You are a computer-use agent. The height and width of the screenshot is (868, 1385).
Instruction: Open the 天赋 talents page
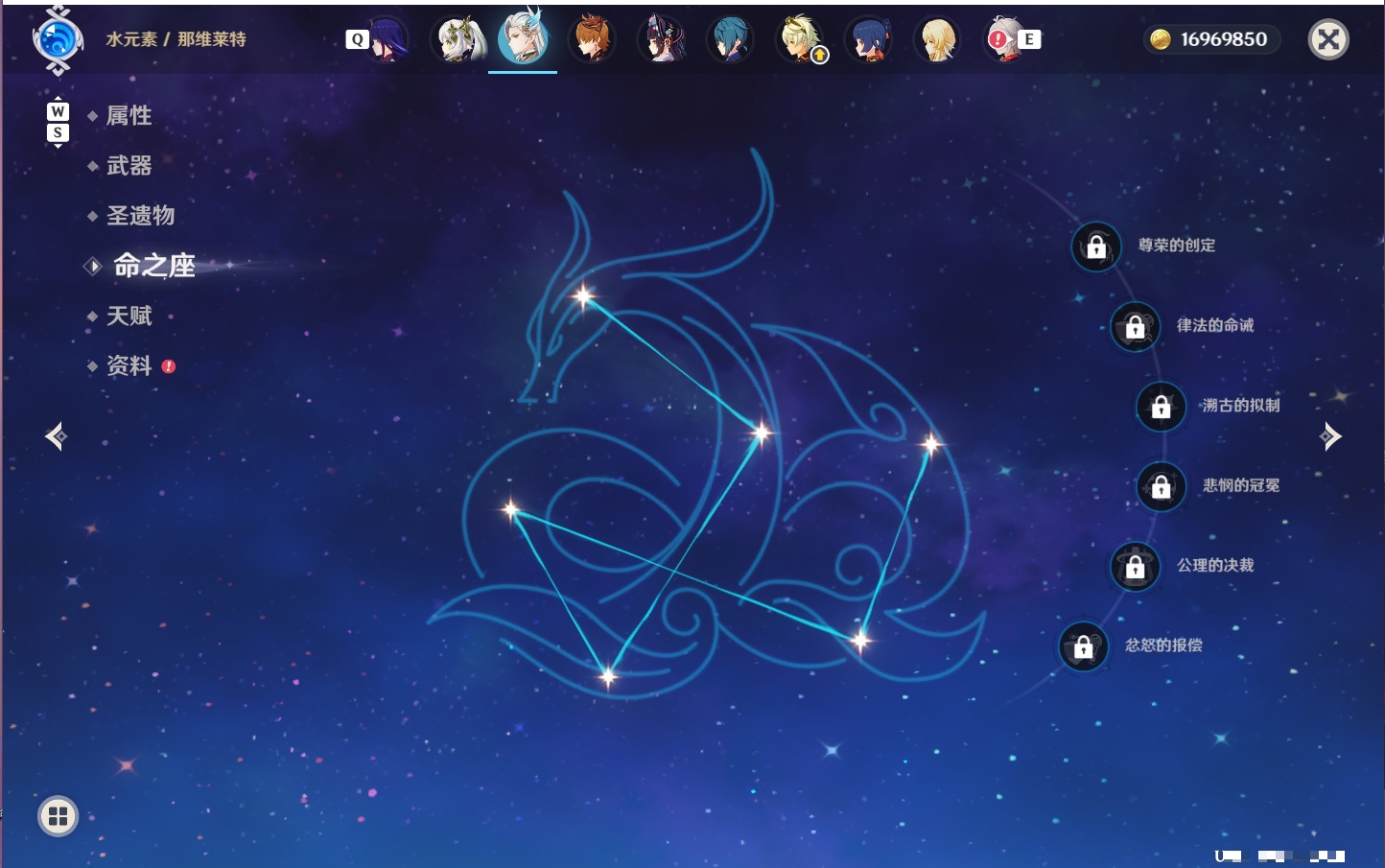[129, 316]
